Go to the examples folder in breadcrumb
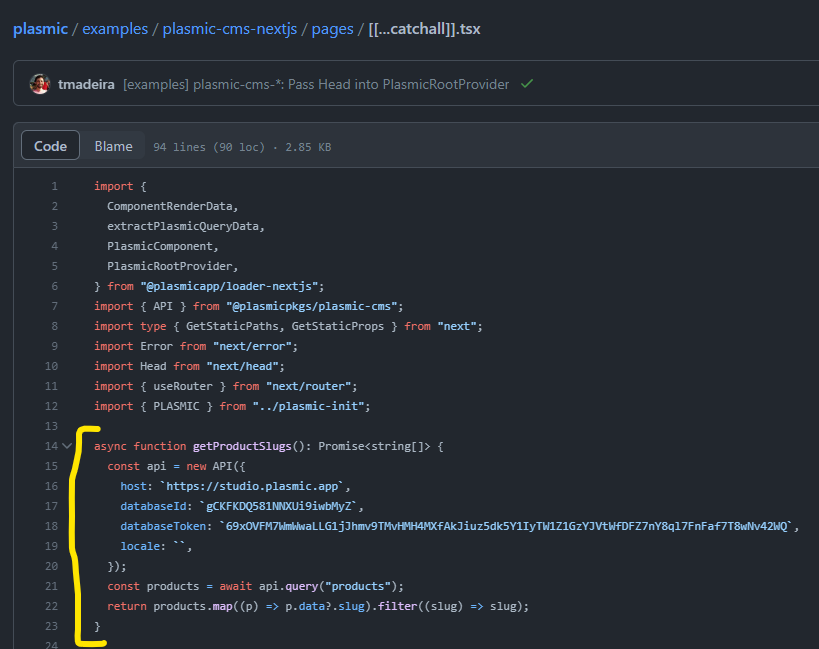This screenshot has height=649, width=819. pyautogui.click(x=115, y=29)
